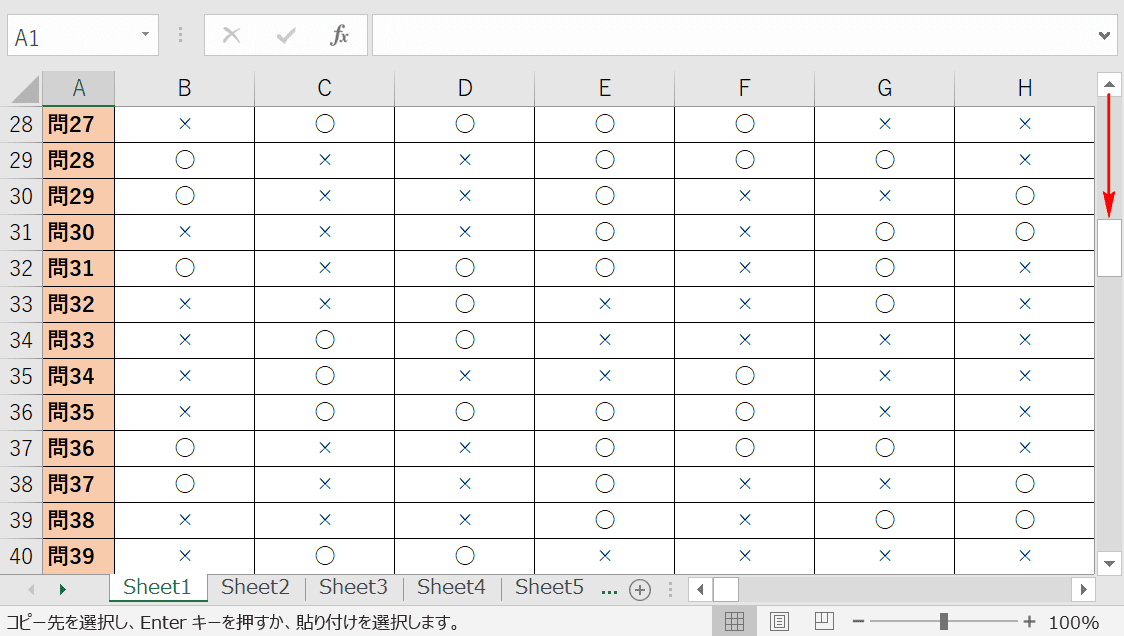Switch to Sheet2 tab
The width and height of the screenshot is (1124, 636).
click(x=255, y=587)
